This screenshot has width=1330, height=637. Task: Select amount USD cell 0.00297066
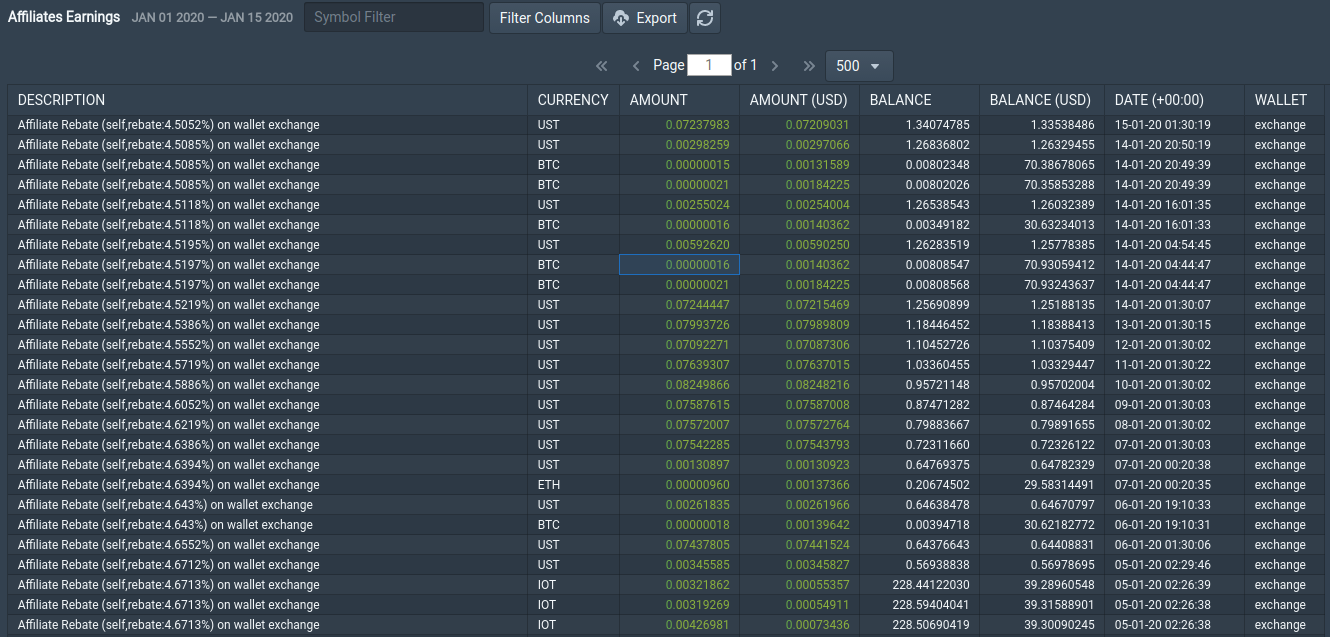800,145
